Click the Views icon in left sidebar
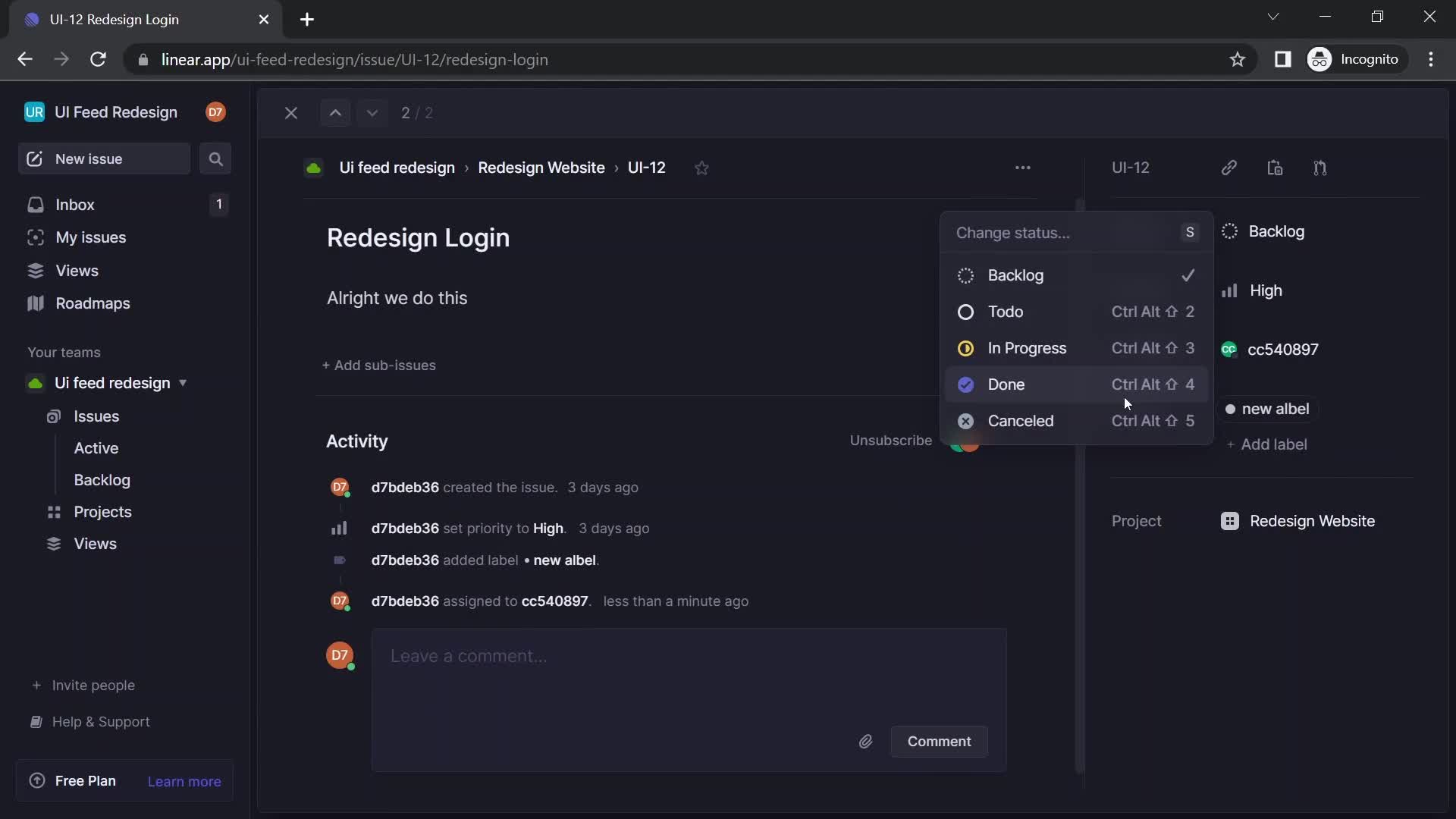1456x819 pixels. click(35, 270)
